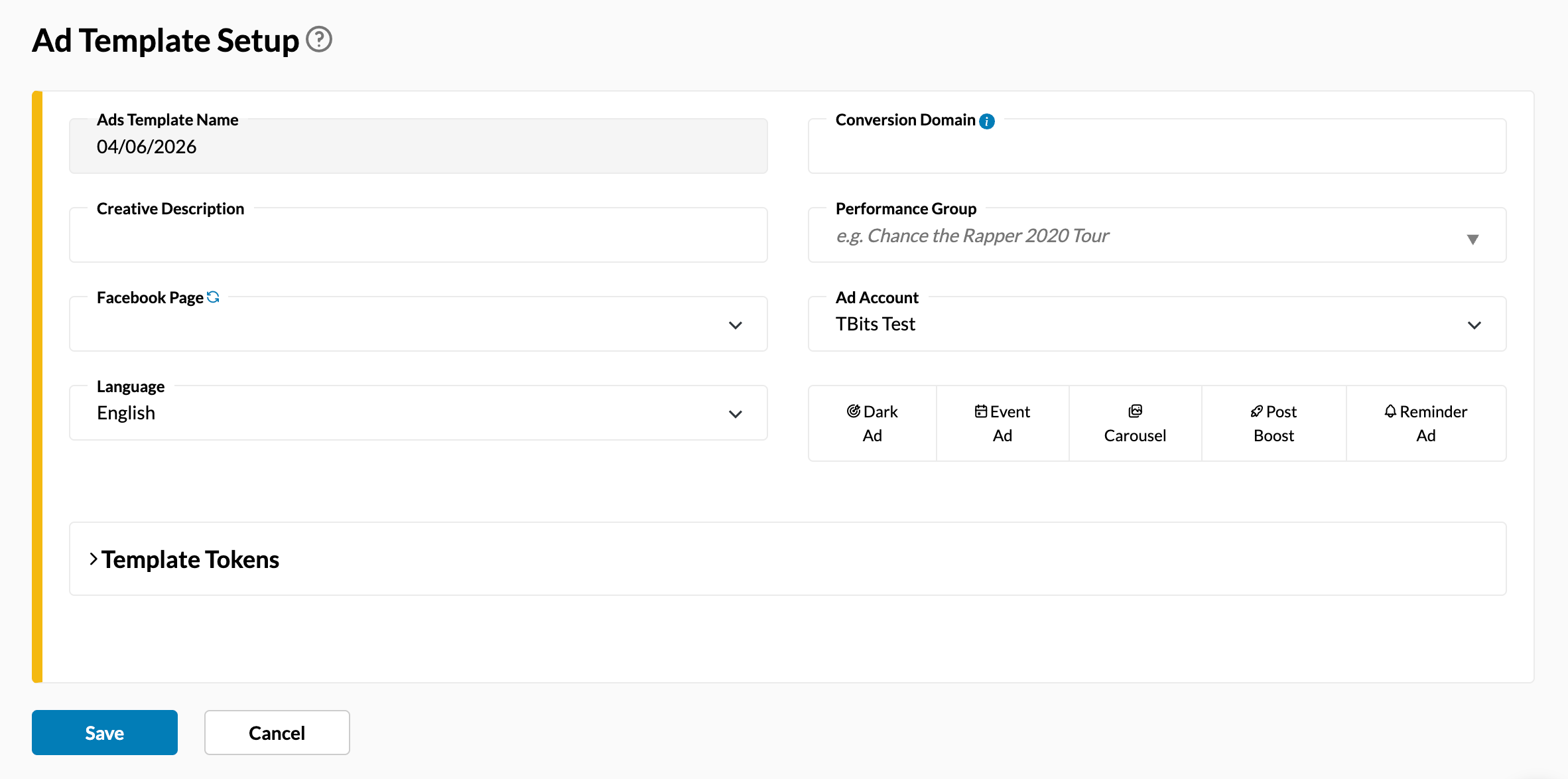
Task: Open the Ad Account dropdown showing TBits Test
Action: 1157,324
